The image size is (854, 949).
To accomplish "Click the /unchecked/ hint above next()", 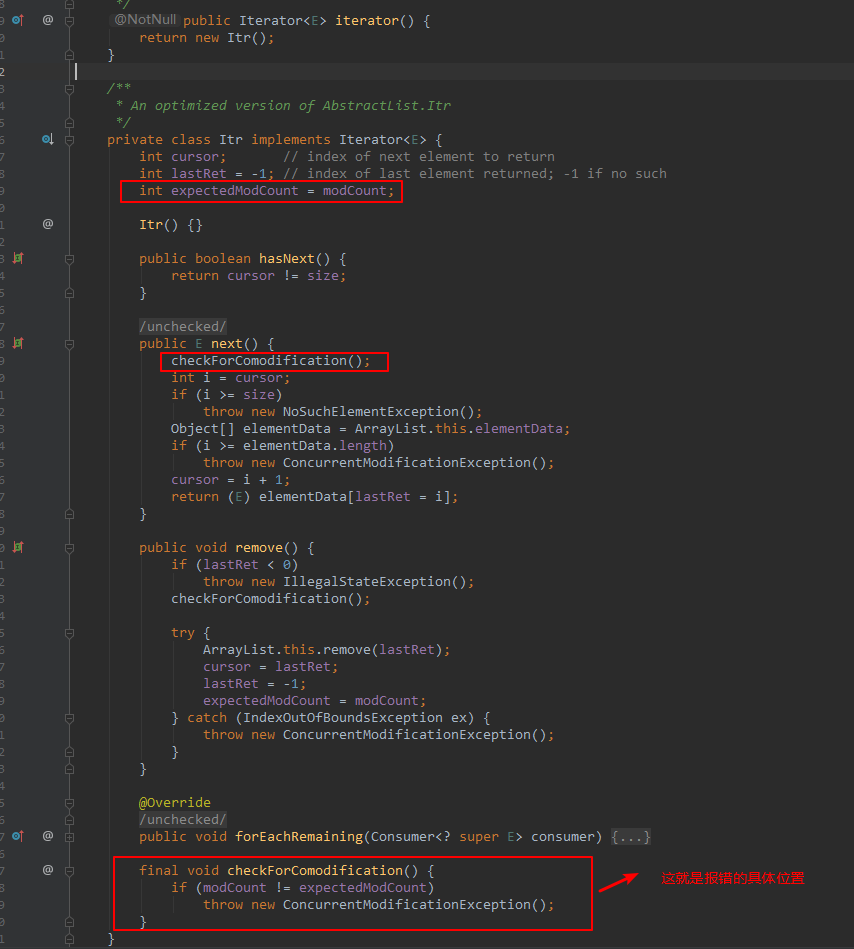I will click(183, 326).
